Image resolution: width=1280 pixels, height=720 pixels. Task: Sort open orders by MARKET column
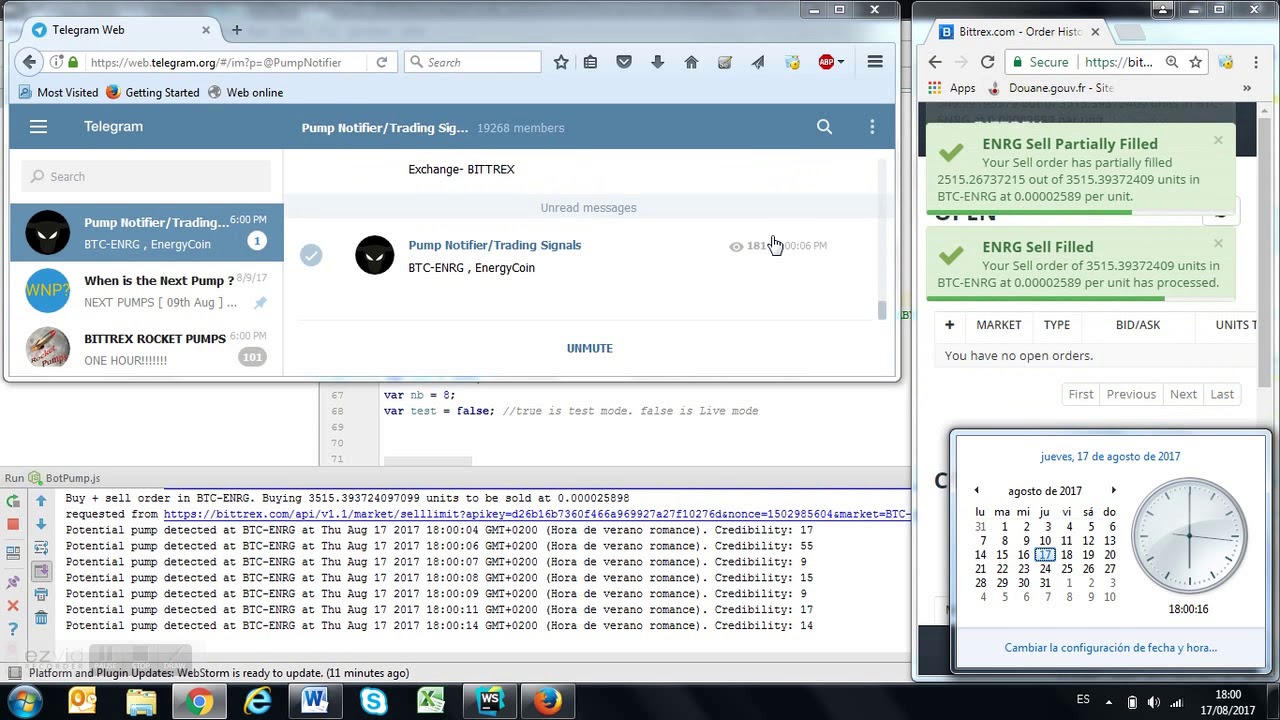998,325
